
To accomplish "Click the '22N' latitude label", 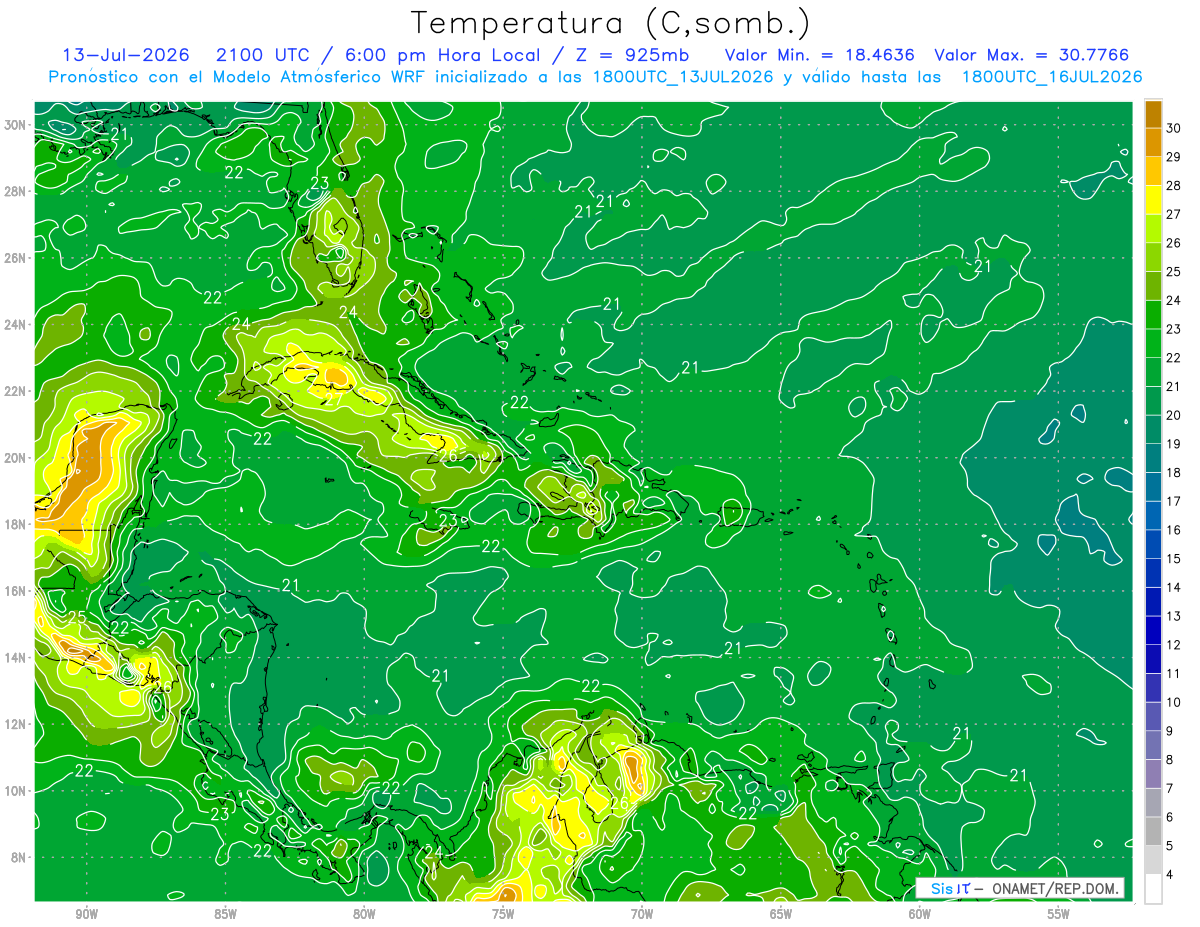I will pos(15,391).
